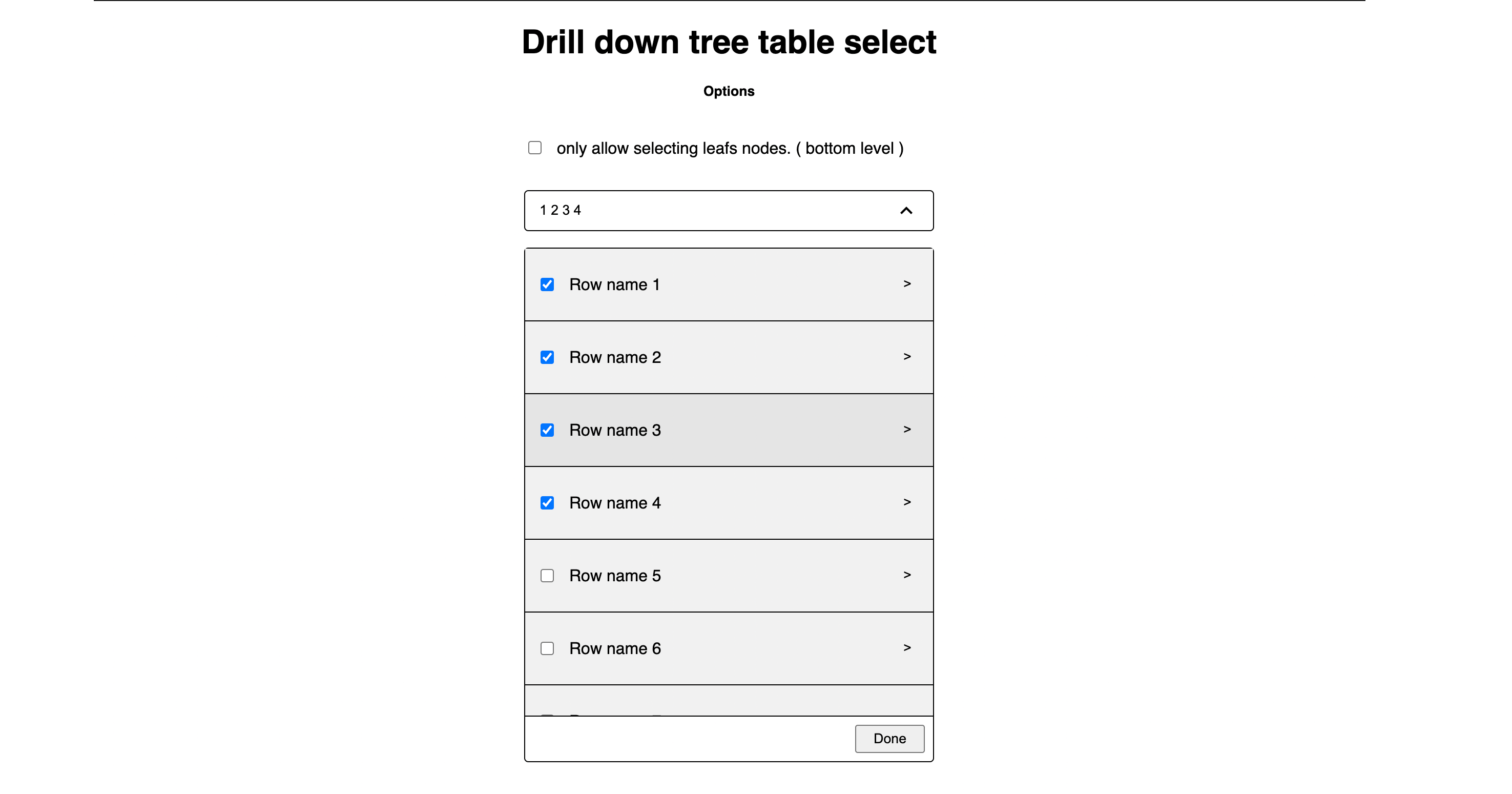Drill into Row name 1 children

click(907, 283)
